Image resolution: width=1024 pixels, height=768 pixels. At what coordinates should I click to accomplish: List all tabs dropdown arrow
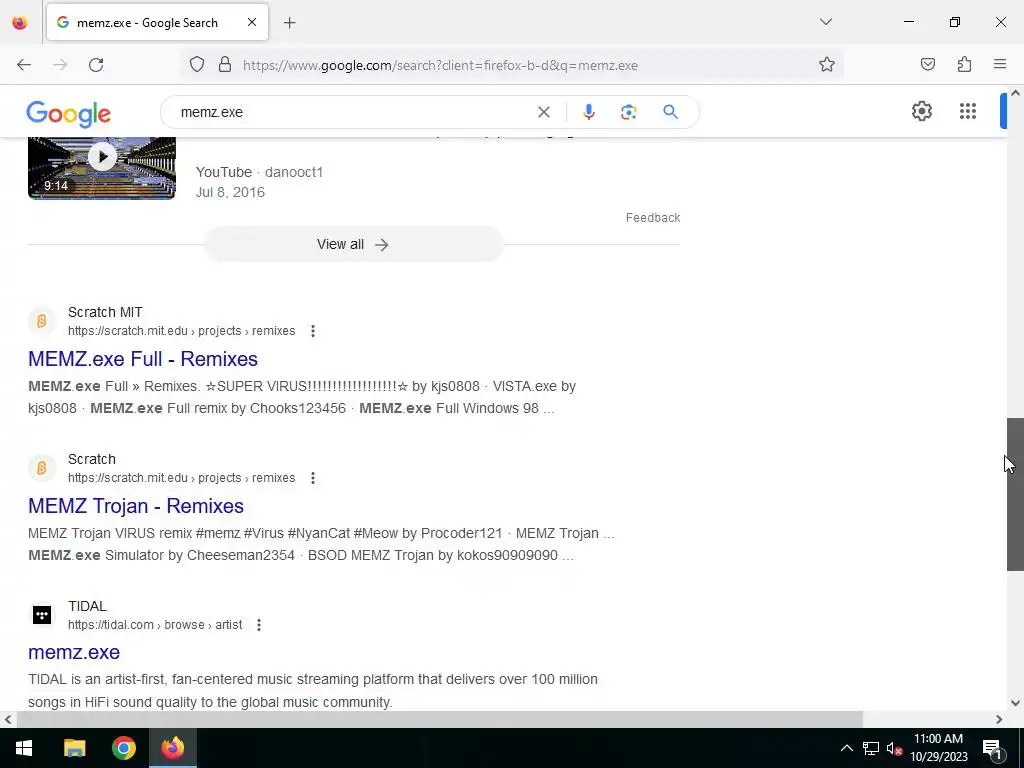[x=826, y=22]
